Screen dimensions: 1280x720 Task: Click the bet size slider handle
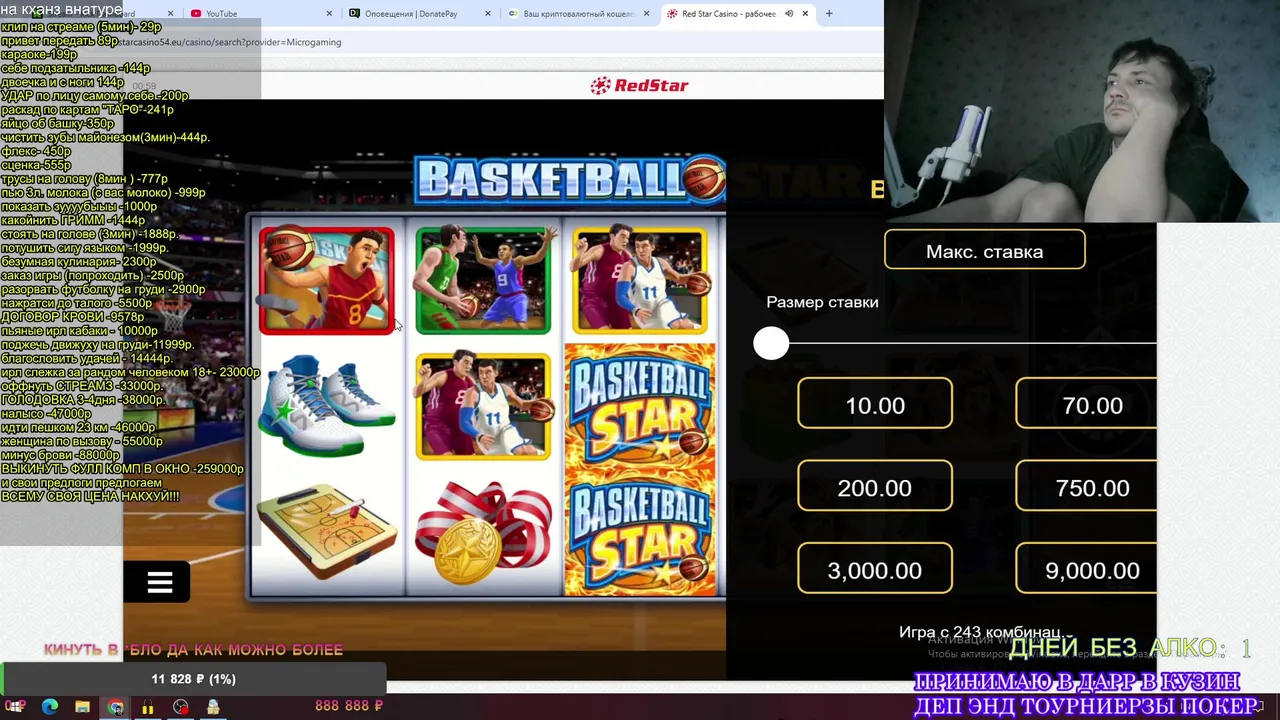point(771,344)
